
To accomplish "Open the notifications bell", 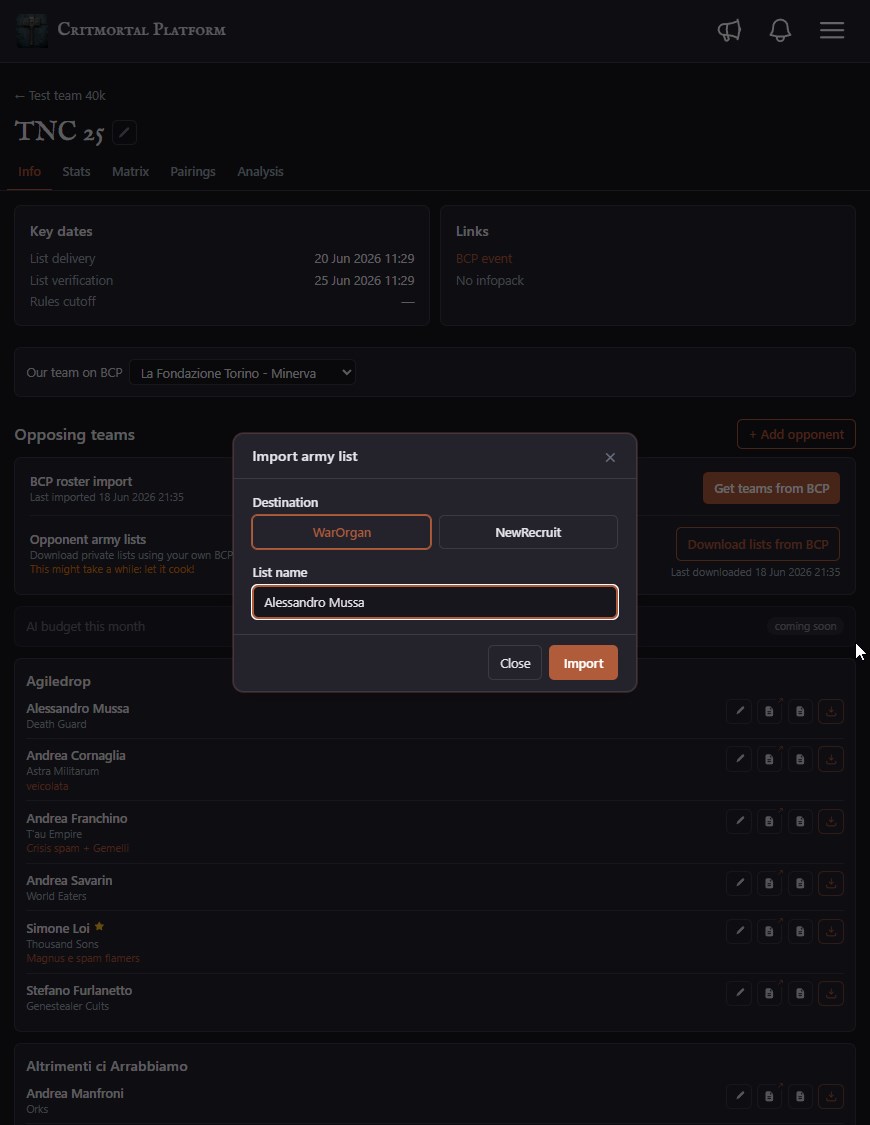I will (780, 30).
